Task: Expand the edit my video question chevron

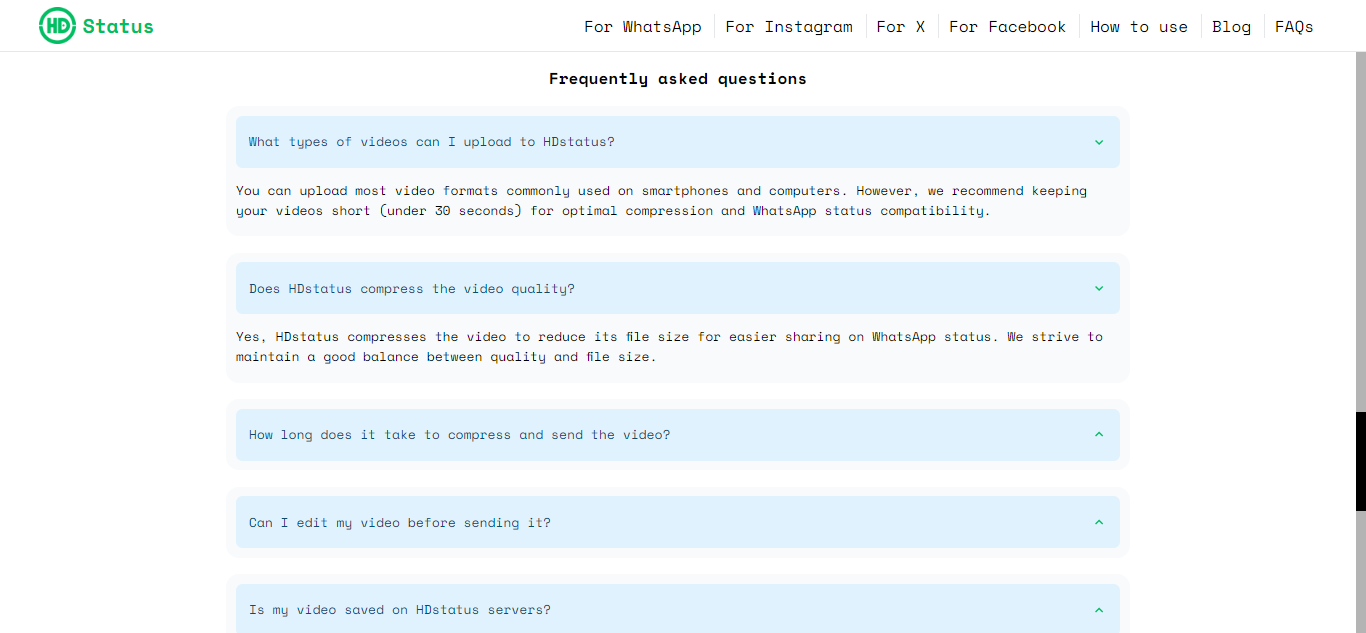Action: [x=1099, y=522]
